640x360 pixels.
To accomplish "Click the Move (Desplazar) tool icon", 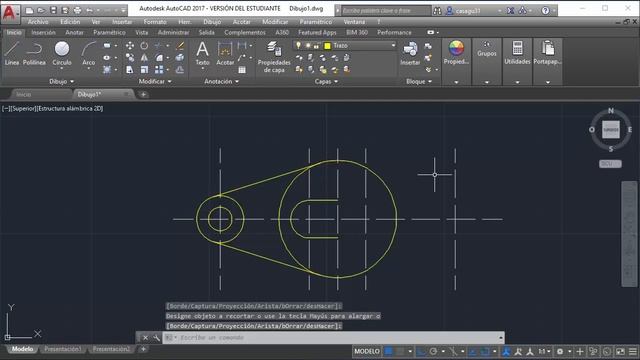I will coord(130,46).
